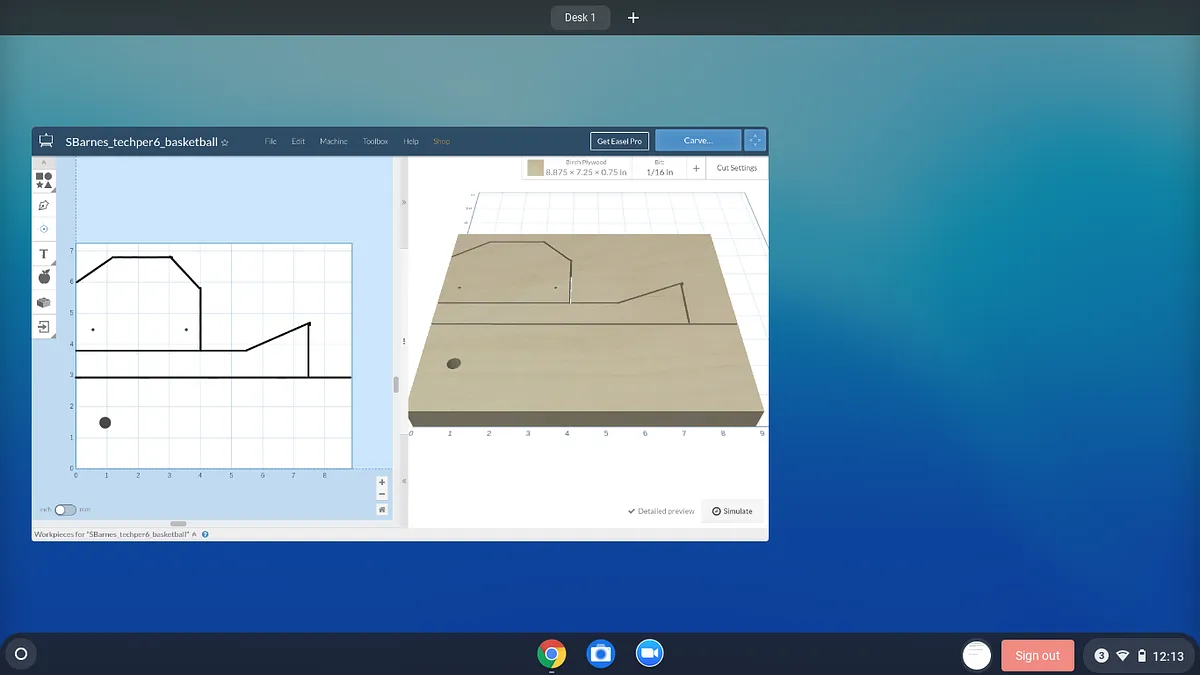The width and height of the screenshot is (1200, 675).
Task: Click the Simulate button
Action: (x=732, y=511)
